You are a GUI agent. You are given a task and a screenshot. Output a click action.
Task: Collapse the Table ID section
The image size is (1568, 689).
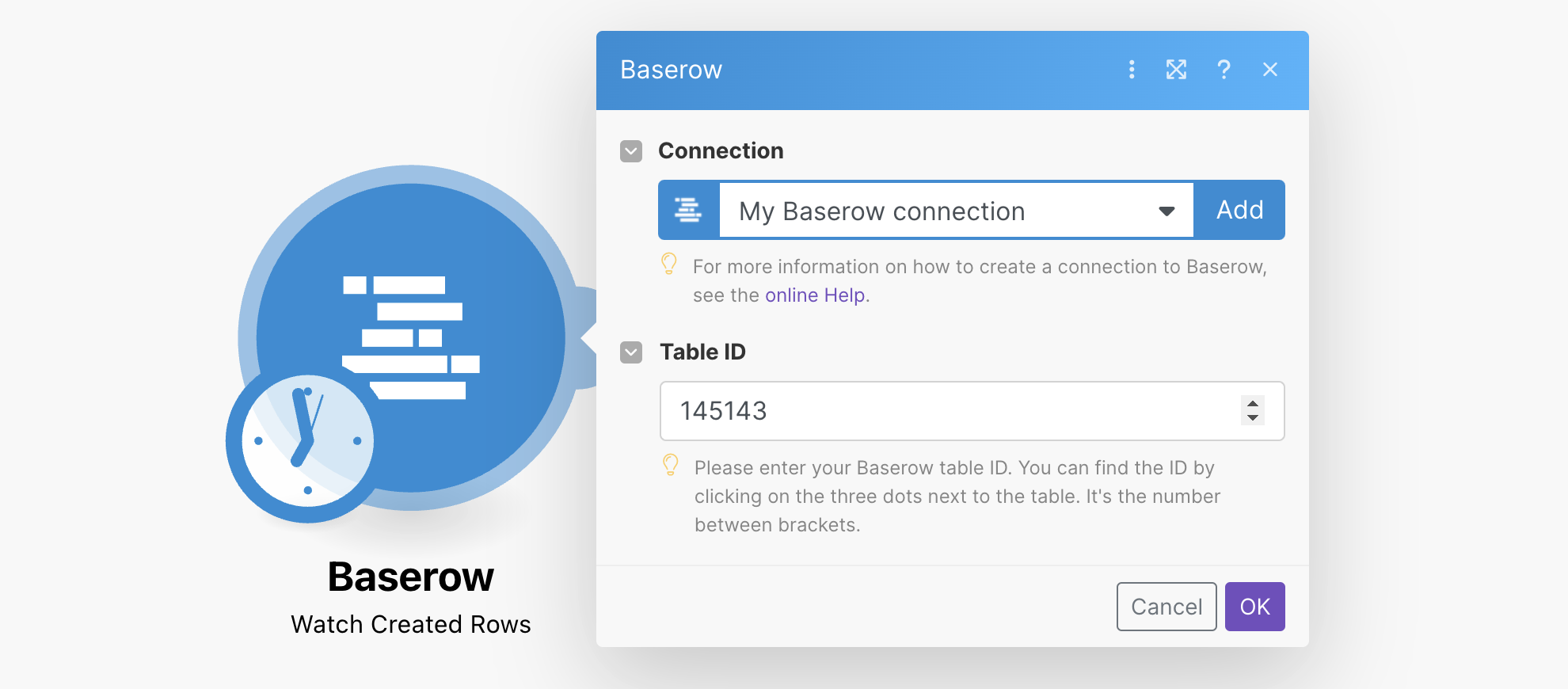631,352
